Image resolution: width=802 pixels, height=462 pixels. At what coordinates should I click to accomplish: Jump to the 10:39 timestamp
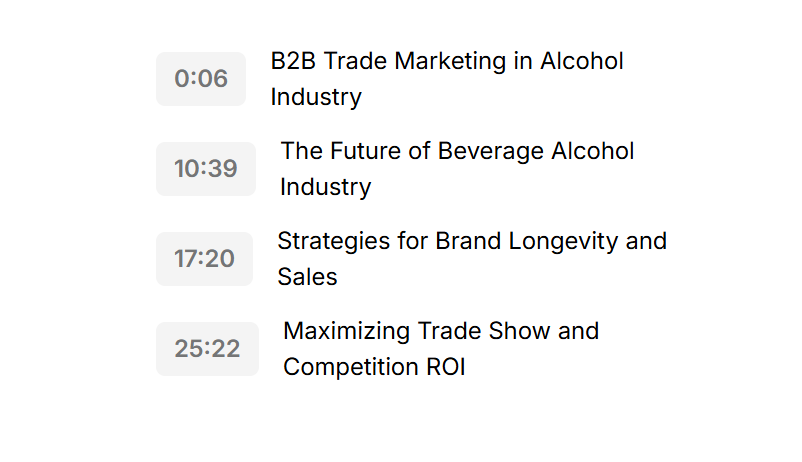tap(206, 169)
